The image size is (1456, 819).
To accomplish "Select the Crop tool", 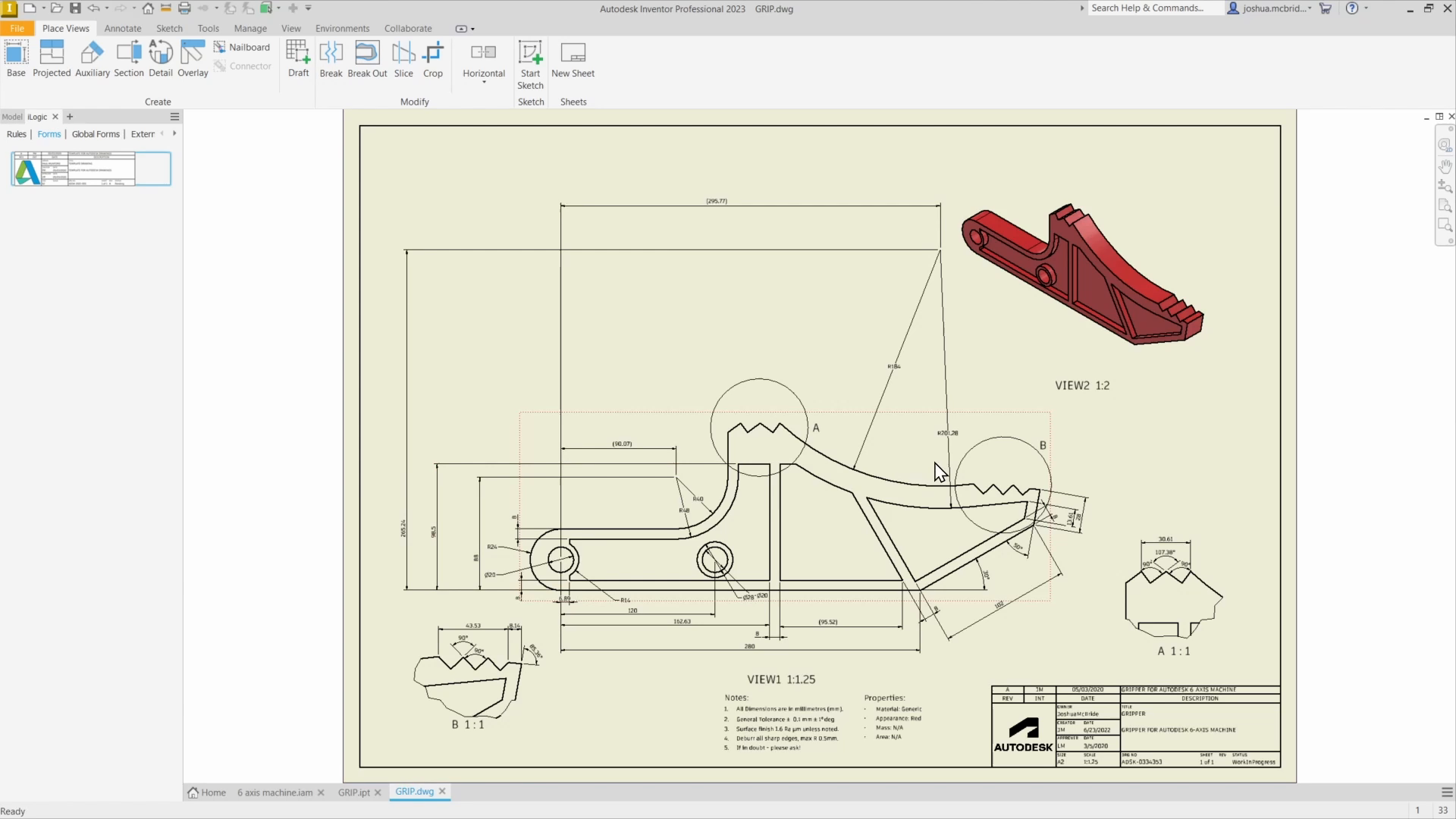I will tap(432, 57).
